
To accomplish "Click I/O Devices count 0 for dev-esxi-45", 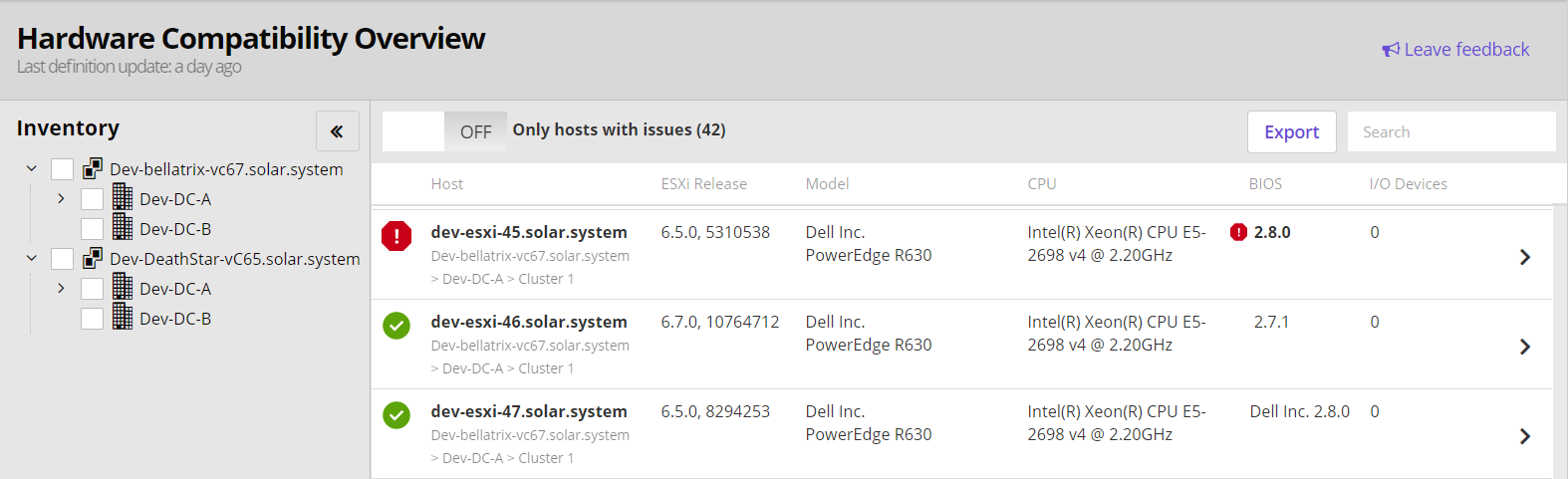I will [x=1375, y=232].
